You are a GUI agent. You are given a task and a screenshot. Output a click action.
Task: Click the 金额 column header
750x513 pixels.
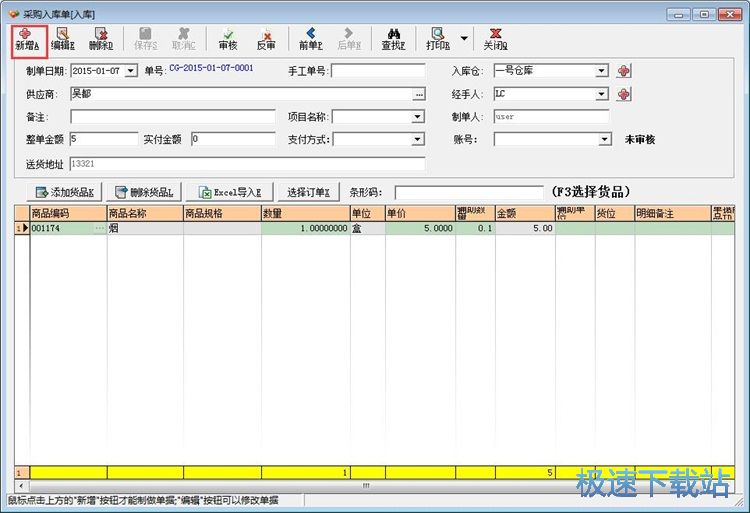tap(525, 213)
